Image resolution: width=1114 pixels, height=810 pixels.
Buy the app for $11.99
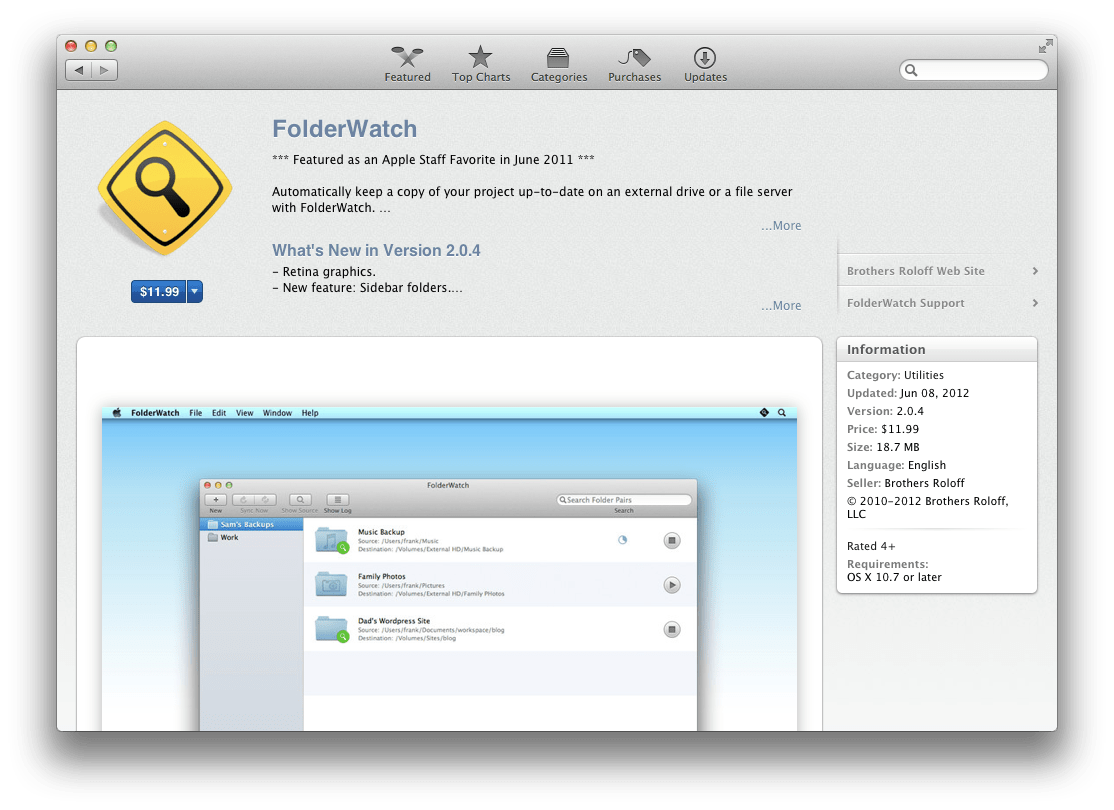[x=158, y=291]
